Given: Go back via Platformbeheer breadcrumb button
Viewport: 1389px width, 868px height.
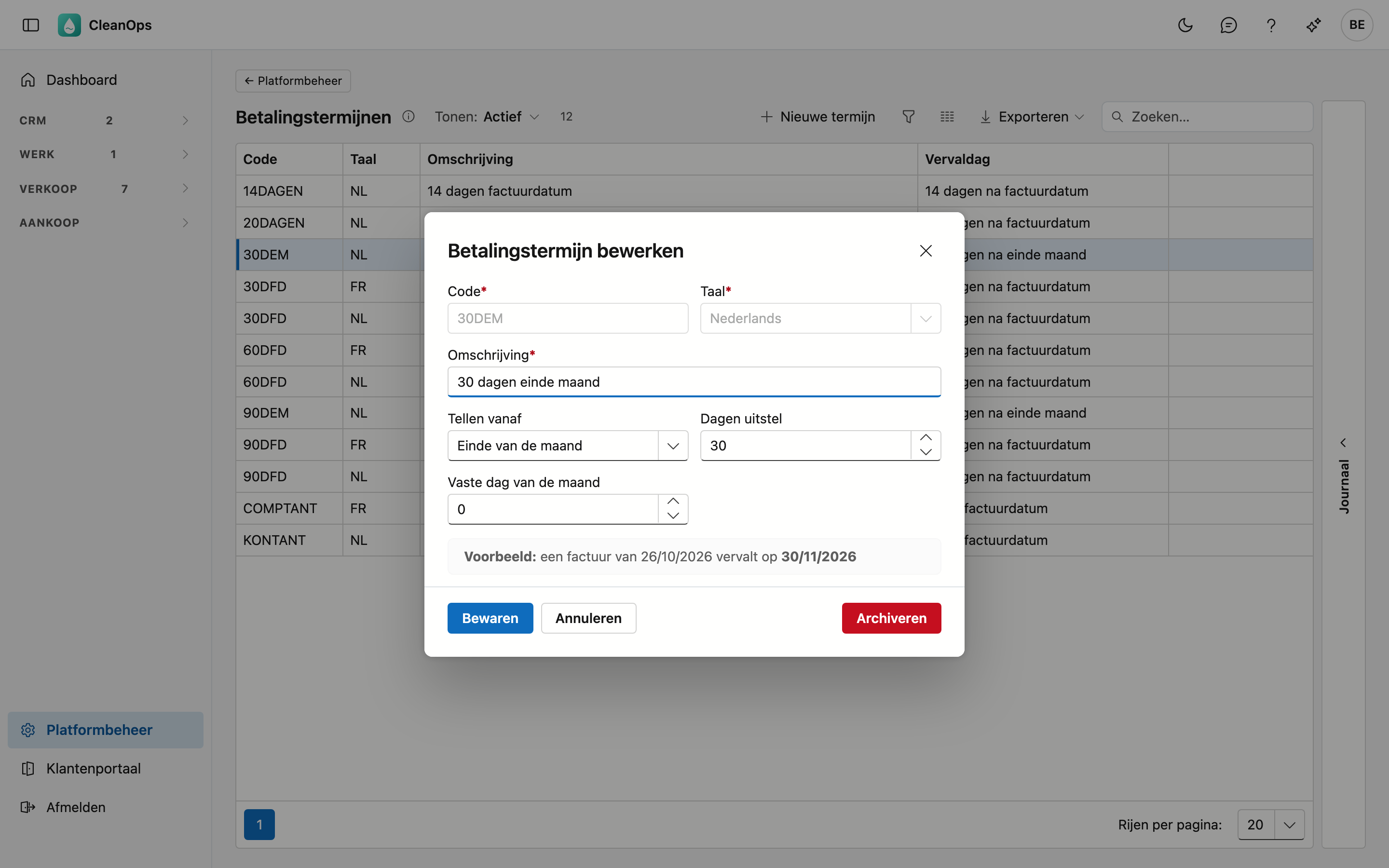Looking at the screenshot, I should click(x=293, y=81).
